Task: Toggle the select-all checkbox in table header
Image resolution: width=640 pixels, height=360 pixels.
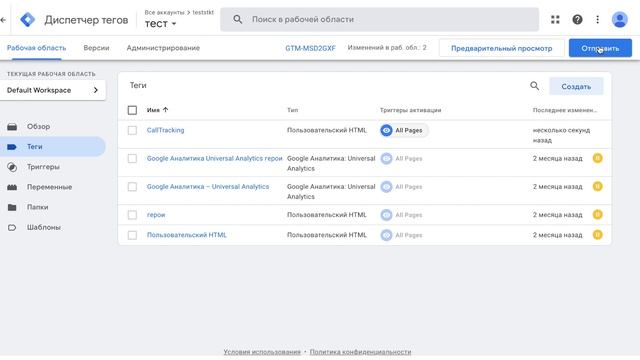Action: point(132,110)
